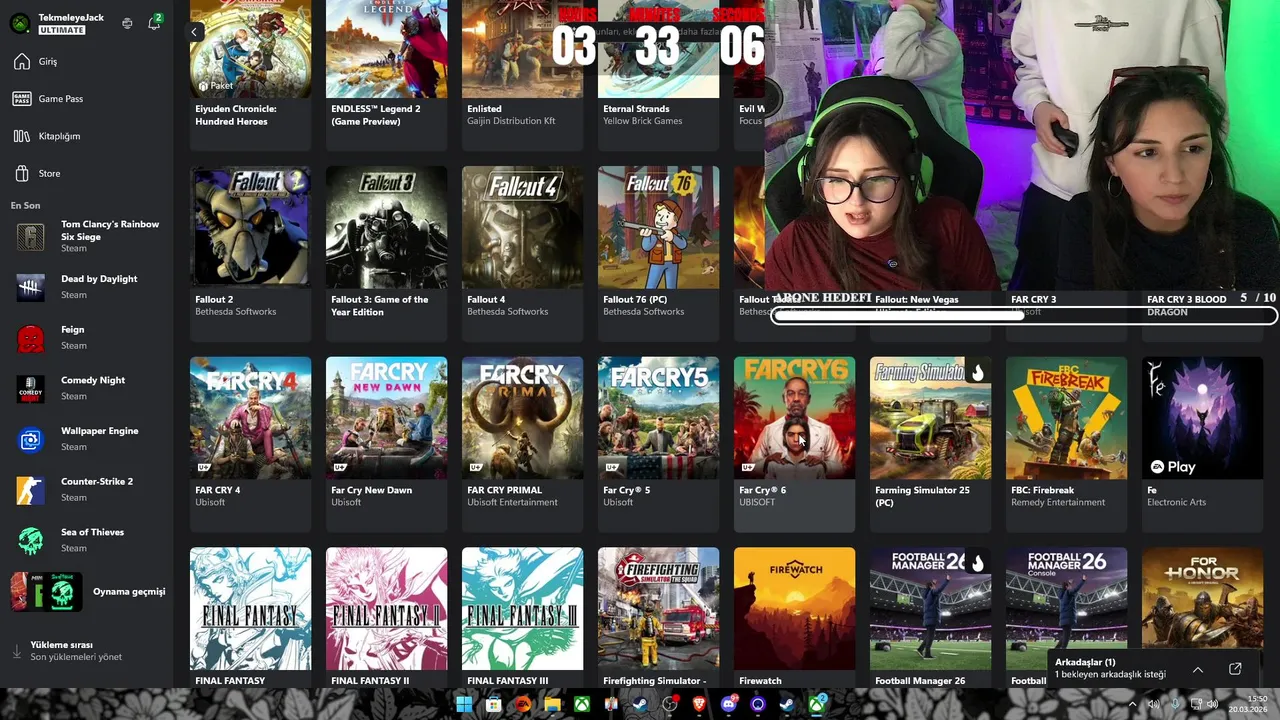Open the Arkadaşlar pending friend request notice
This screenshot has width=1280, height=720.
(x=1110, y=674)
